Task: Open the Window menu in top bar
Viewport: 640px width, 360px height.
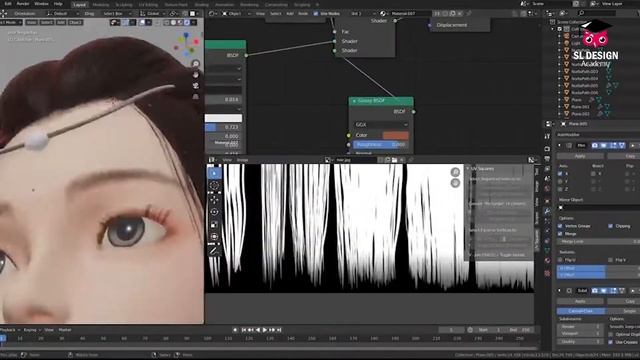Action: (x=41, y=4)
